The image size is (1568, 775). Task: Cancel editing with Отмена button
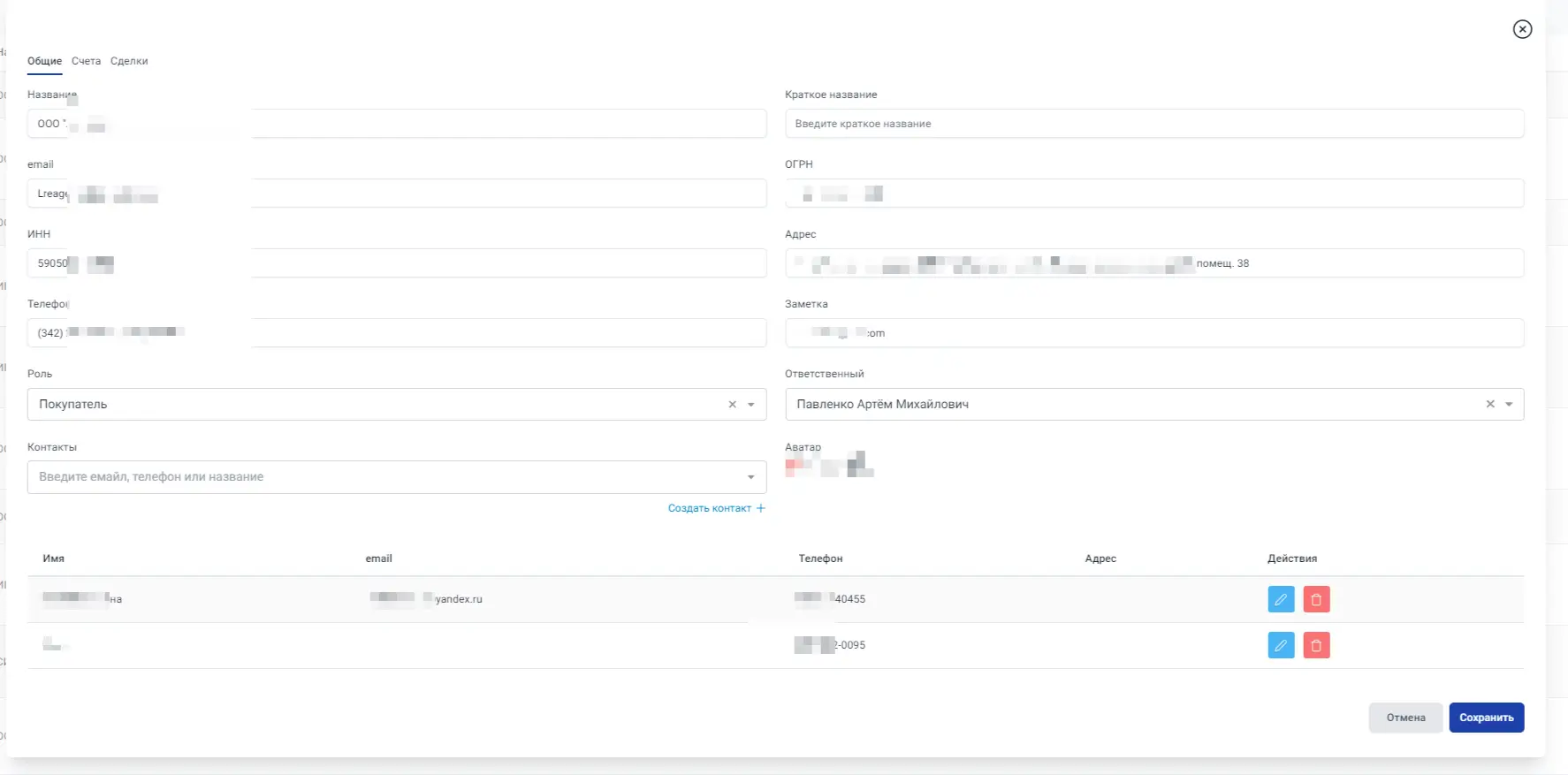pos(1405,718)
